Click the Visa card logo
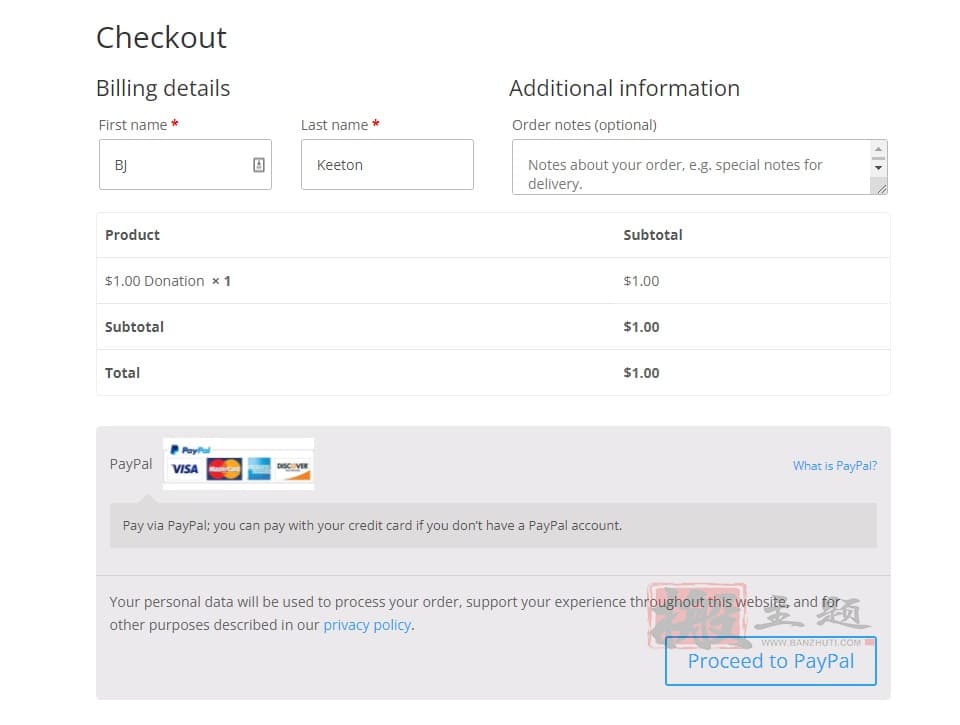 tap(184, 469)
